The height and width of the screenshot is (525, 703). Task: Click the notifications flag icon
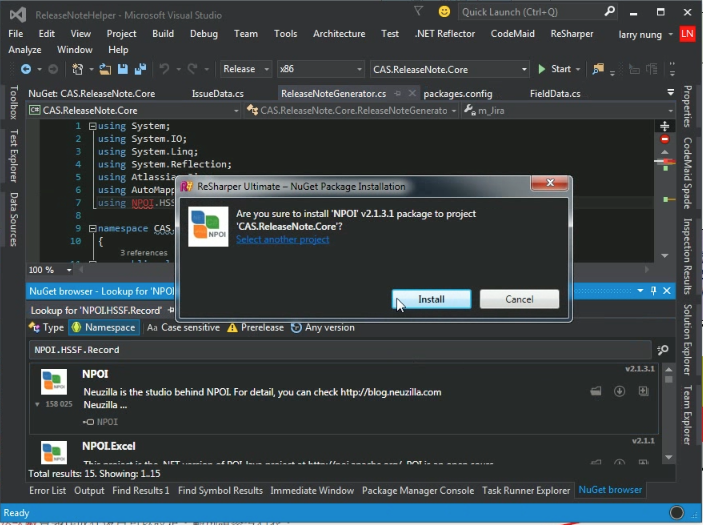(418, 11)
